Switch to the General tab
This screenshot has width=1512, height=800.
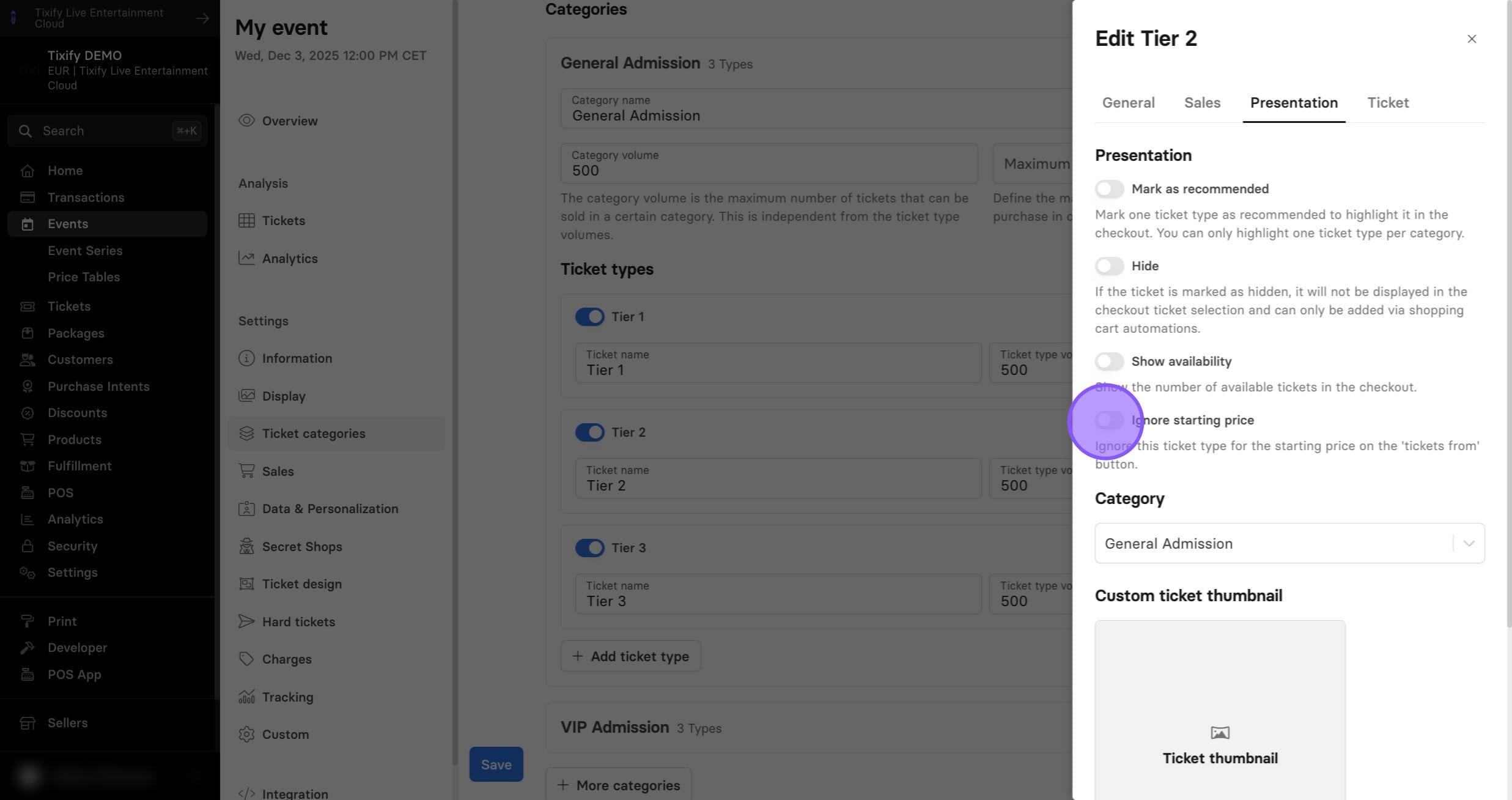coord(1128,103)
